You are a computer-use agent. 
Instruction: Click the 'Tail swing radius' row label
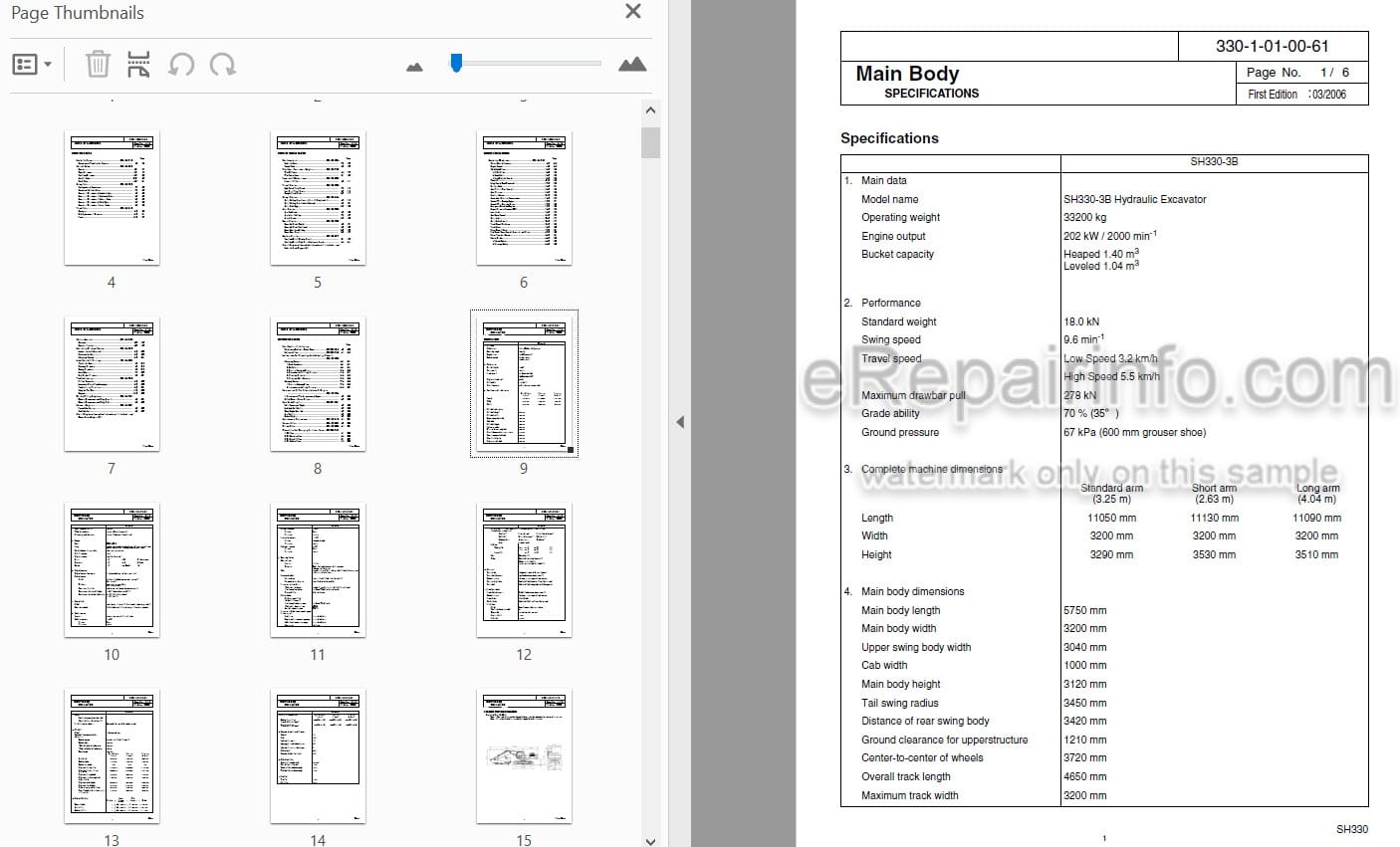899,703
